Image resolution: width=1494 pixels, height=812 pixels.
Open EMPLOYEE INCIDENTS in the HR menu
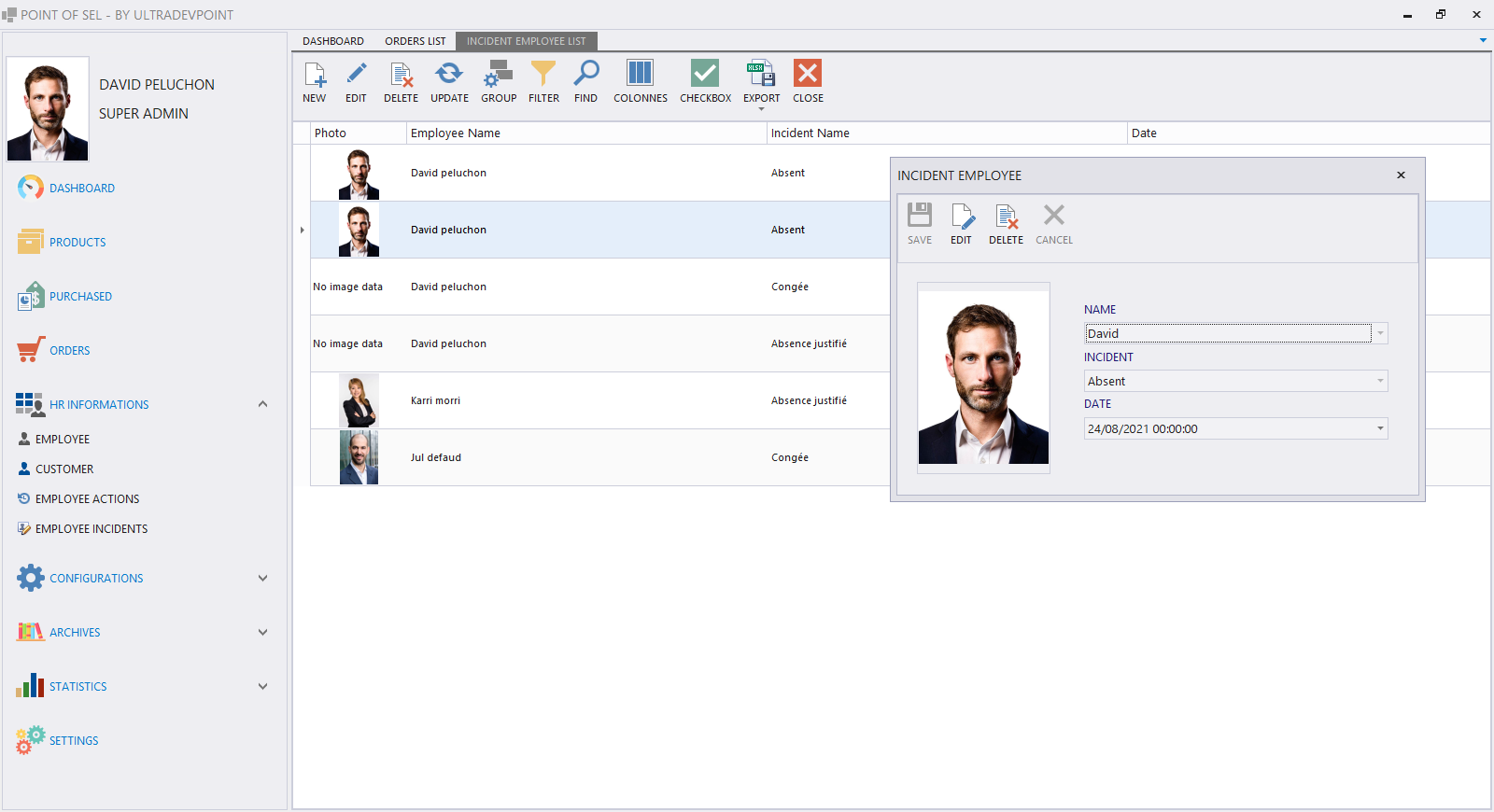[x=92, y=528]
